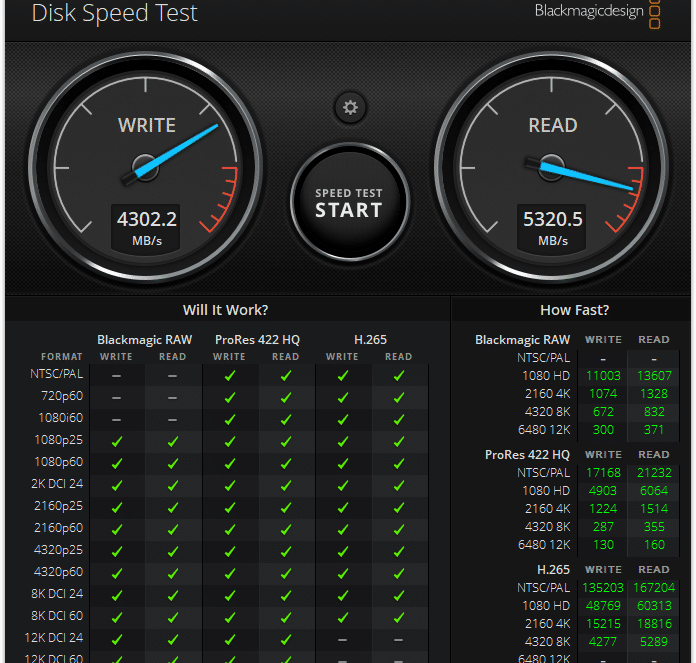Click the 8K DCI 60 format label
The width and height of the screenshot is (696, 663).
pos(57,616)
